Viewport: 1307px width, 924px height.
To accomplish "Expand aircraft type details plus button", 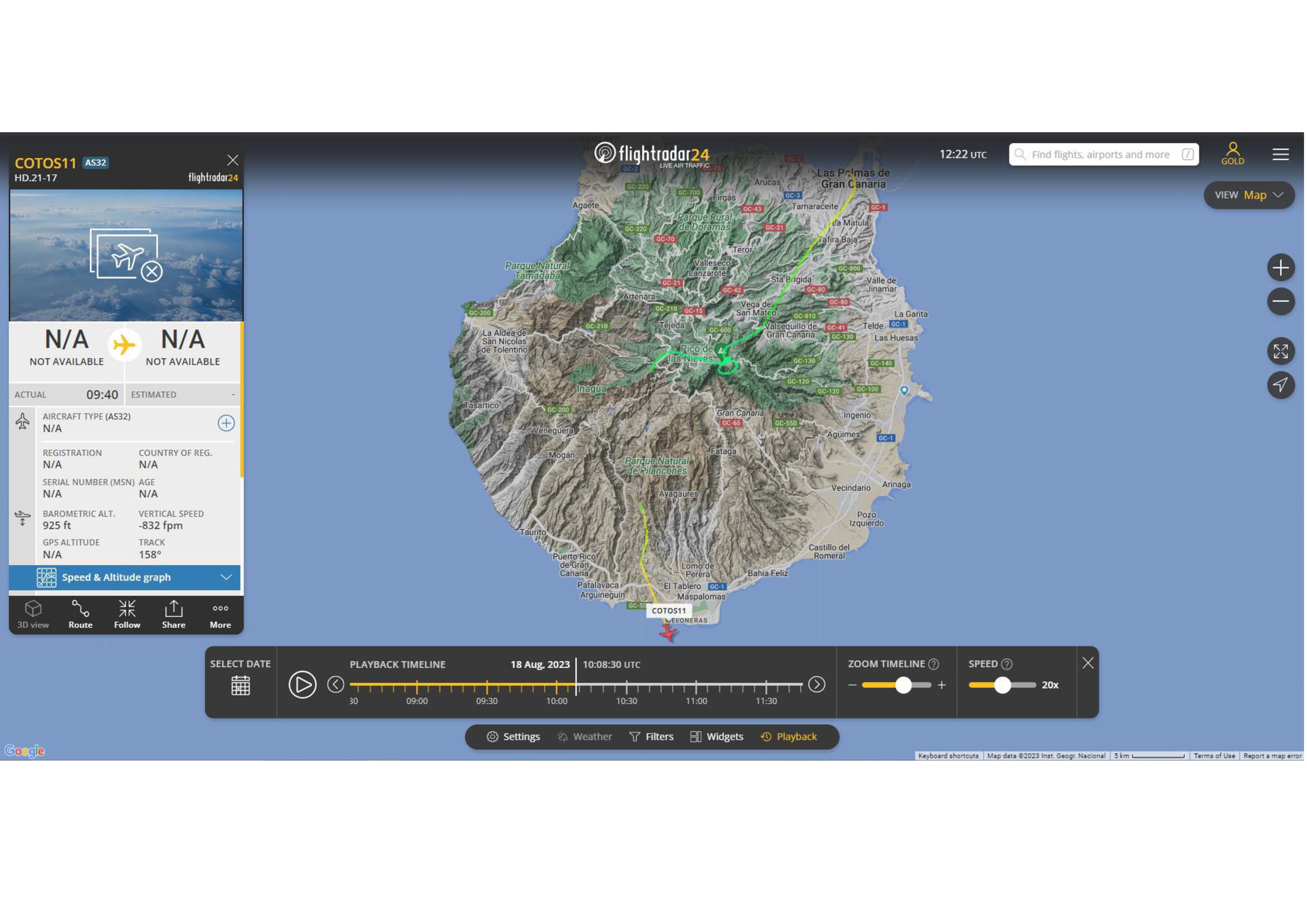I will [226, 423].
